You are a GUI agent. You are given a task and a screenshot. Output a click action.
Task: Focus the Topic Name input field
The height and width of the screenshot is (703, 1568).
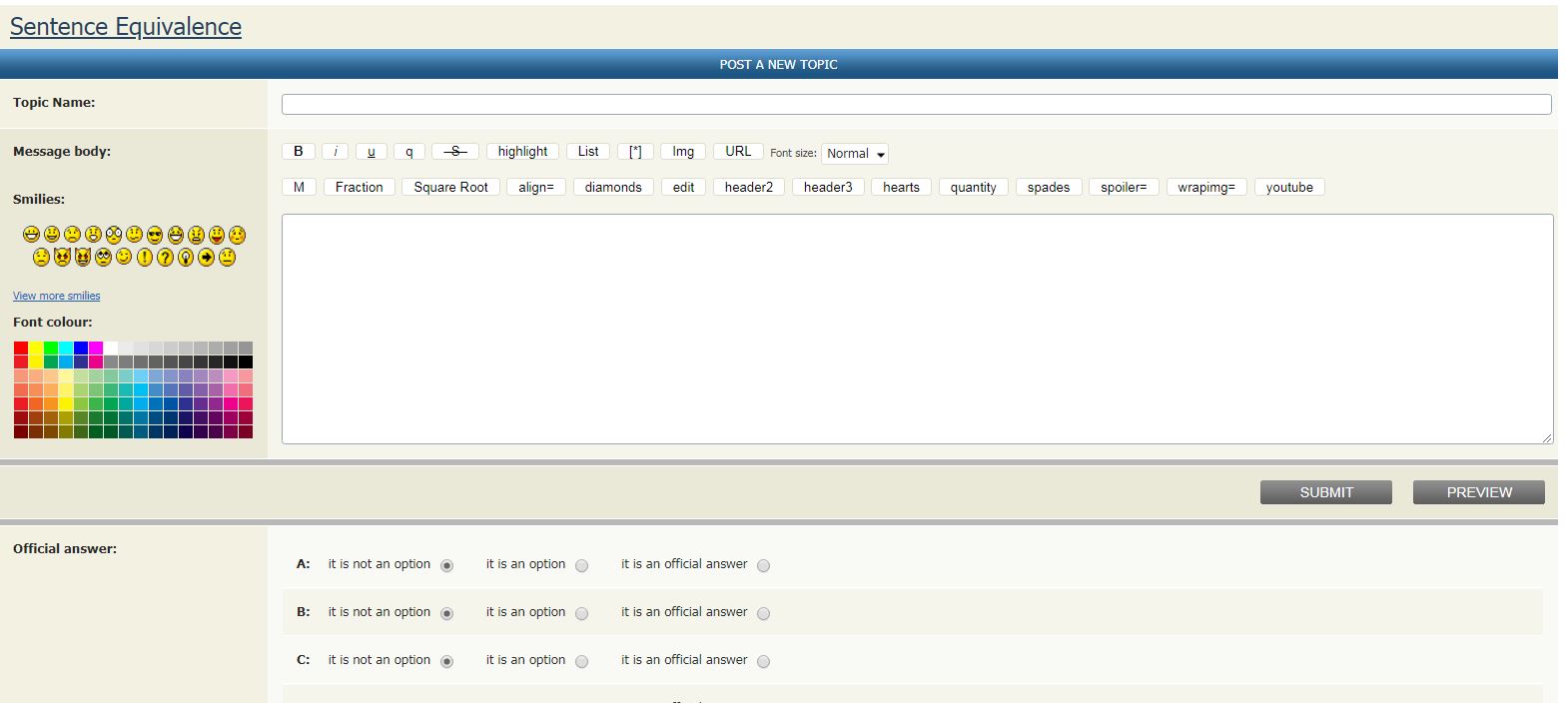click(x=916, y=105)
